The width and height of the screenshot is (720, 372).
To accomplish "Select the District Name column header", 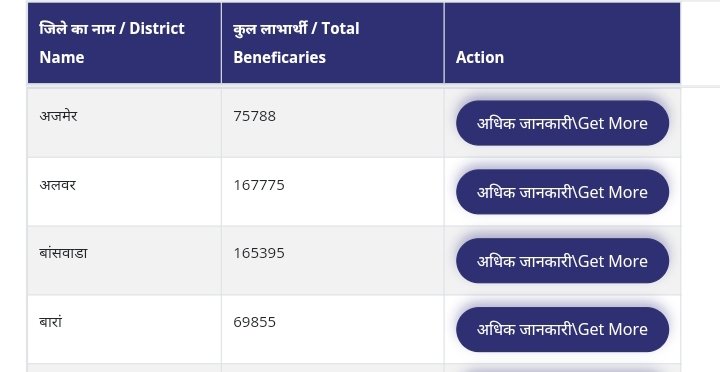I will tap(124, 43).
